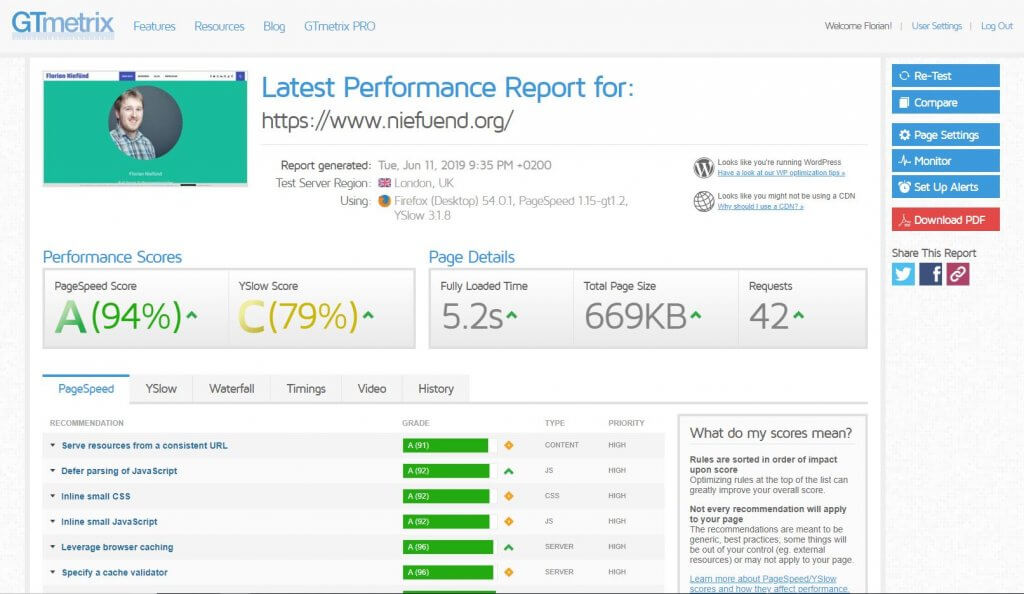This screenshot has width=1024, height=594.
Task: Expand Serve resources from a consistent URL
Action: tap(144, 446)
